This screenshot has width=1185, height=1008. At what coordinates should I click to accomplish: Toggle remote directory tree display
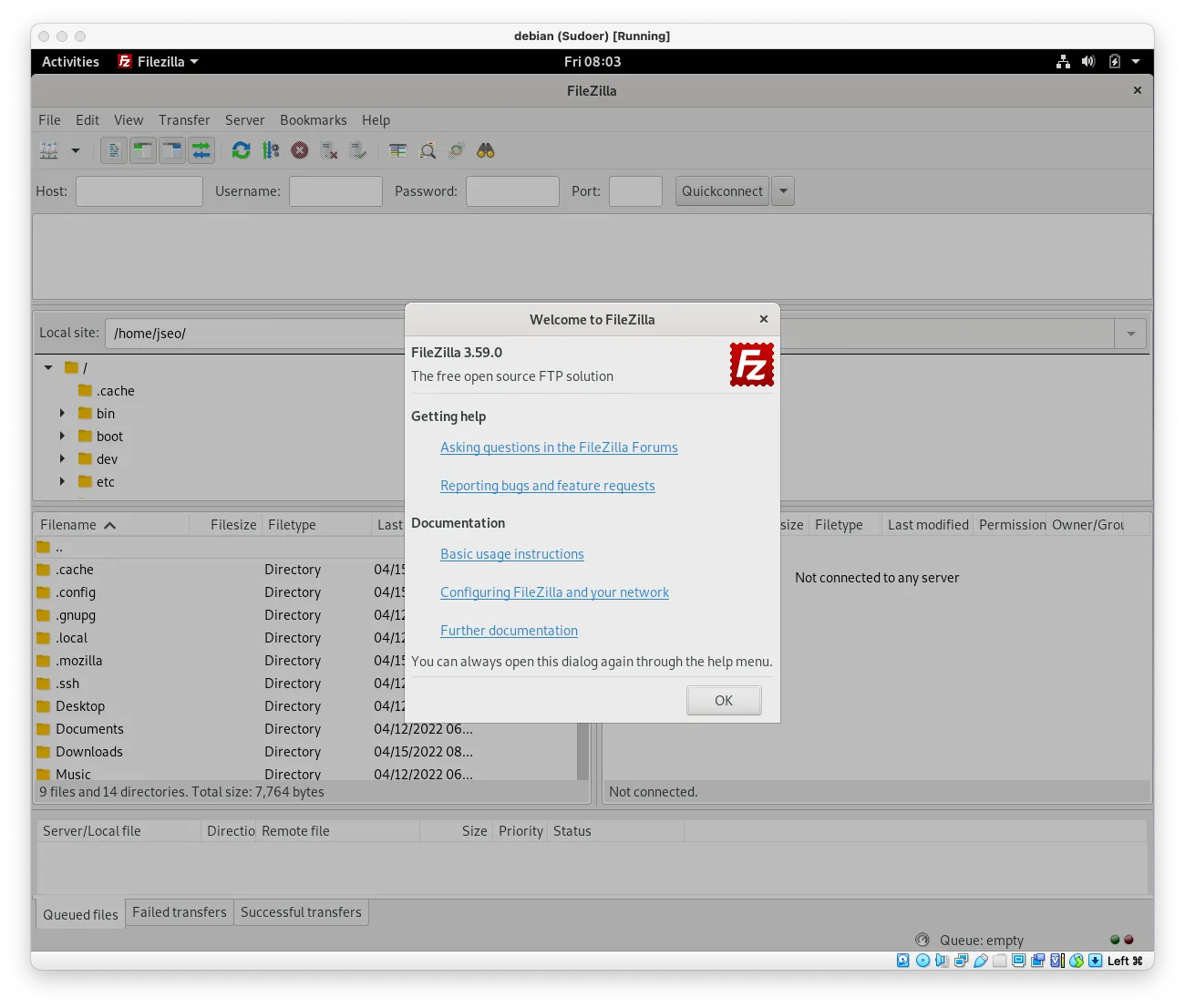pyautogui.click(x=172, y=150)
